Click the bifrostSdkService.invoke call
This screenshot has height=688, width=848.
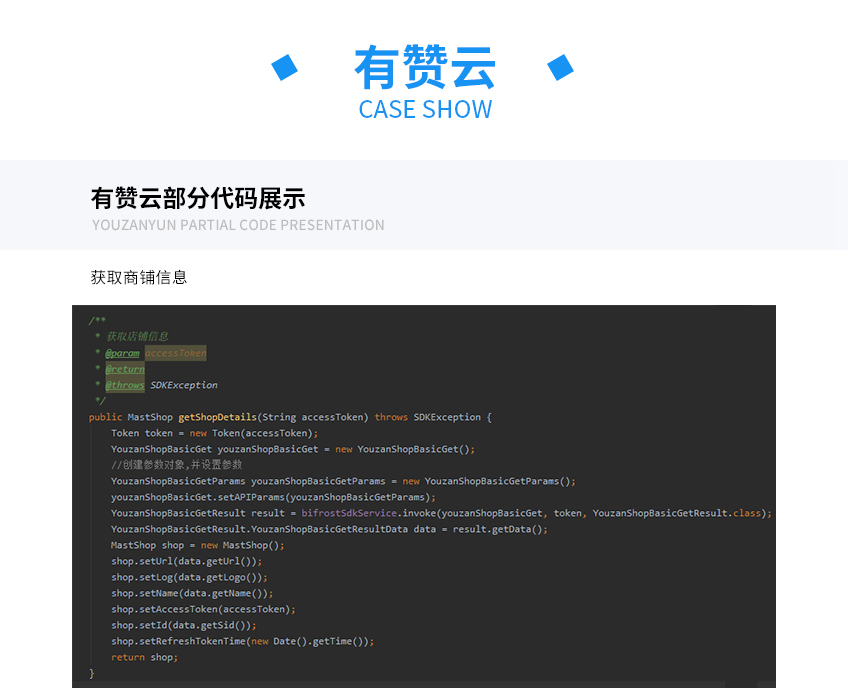[368, 513]
